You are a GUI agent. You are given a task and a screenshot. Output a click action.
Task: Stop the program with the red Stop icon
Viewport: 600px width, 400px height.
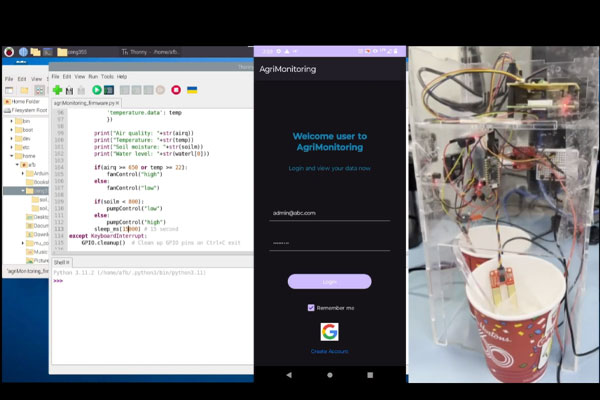point(176,90)
